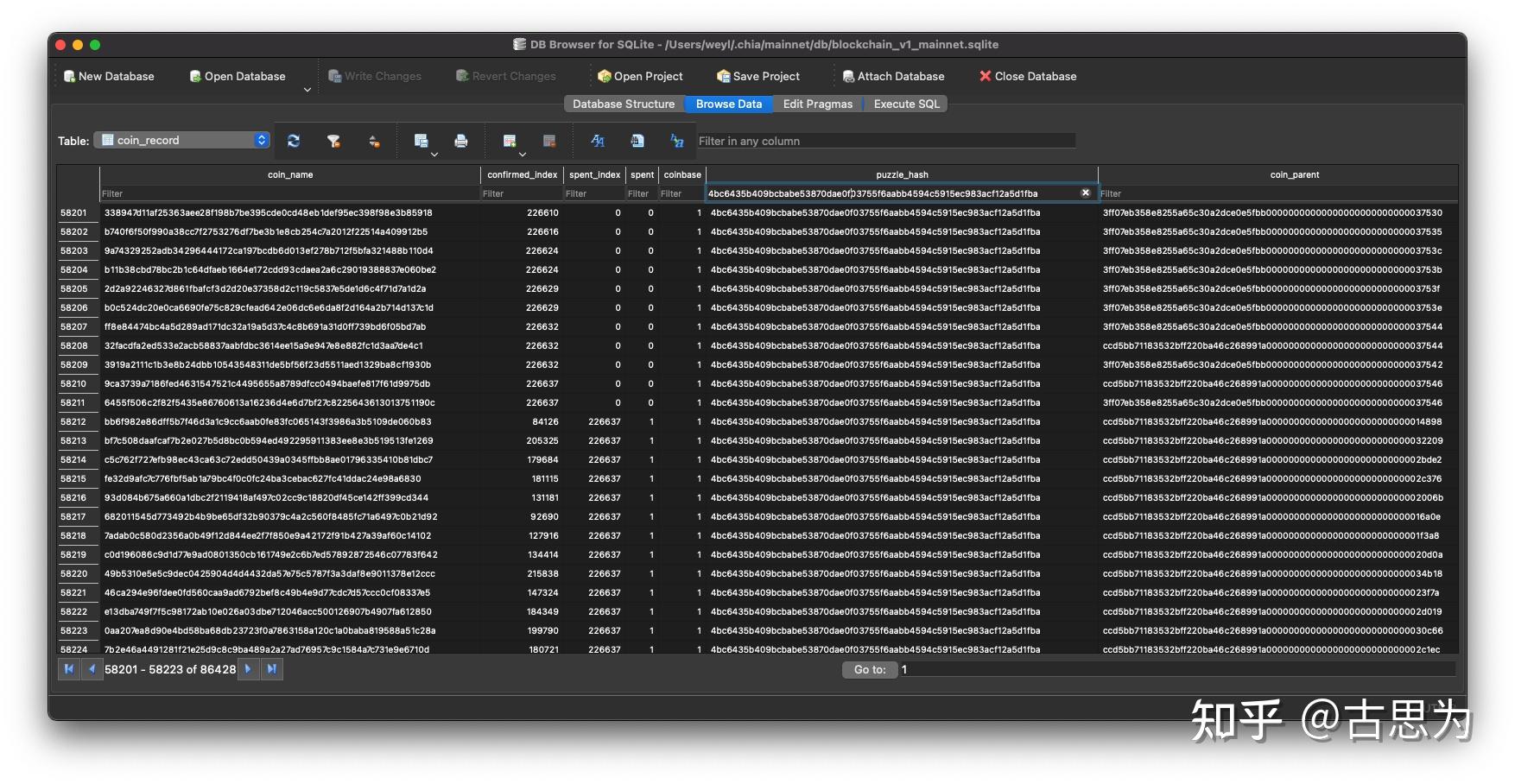The height and width of the screenshot is (784, 1515).
Task: Click Save Project in the toolbar
Action: (x=758, y=76)
